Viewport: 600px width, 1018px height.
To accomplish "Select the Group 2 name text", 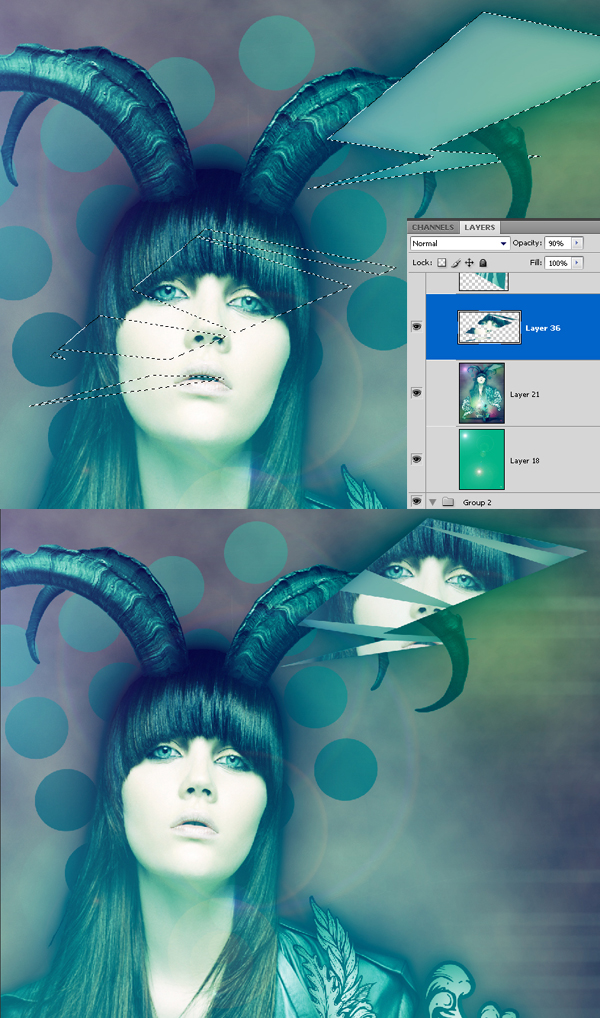I will (476, 503).
